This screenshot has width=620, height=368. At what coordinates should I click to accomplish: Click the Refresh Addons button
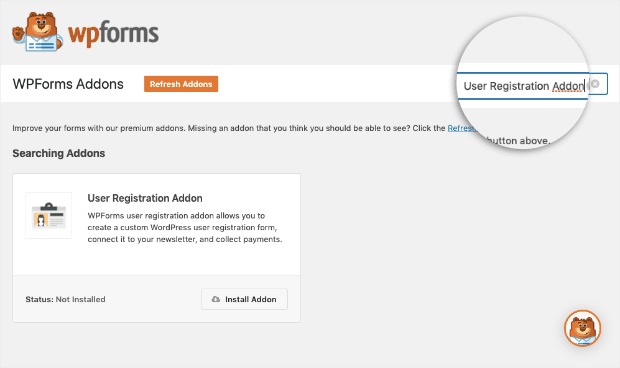point(181,84)
